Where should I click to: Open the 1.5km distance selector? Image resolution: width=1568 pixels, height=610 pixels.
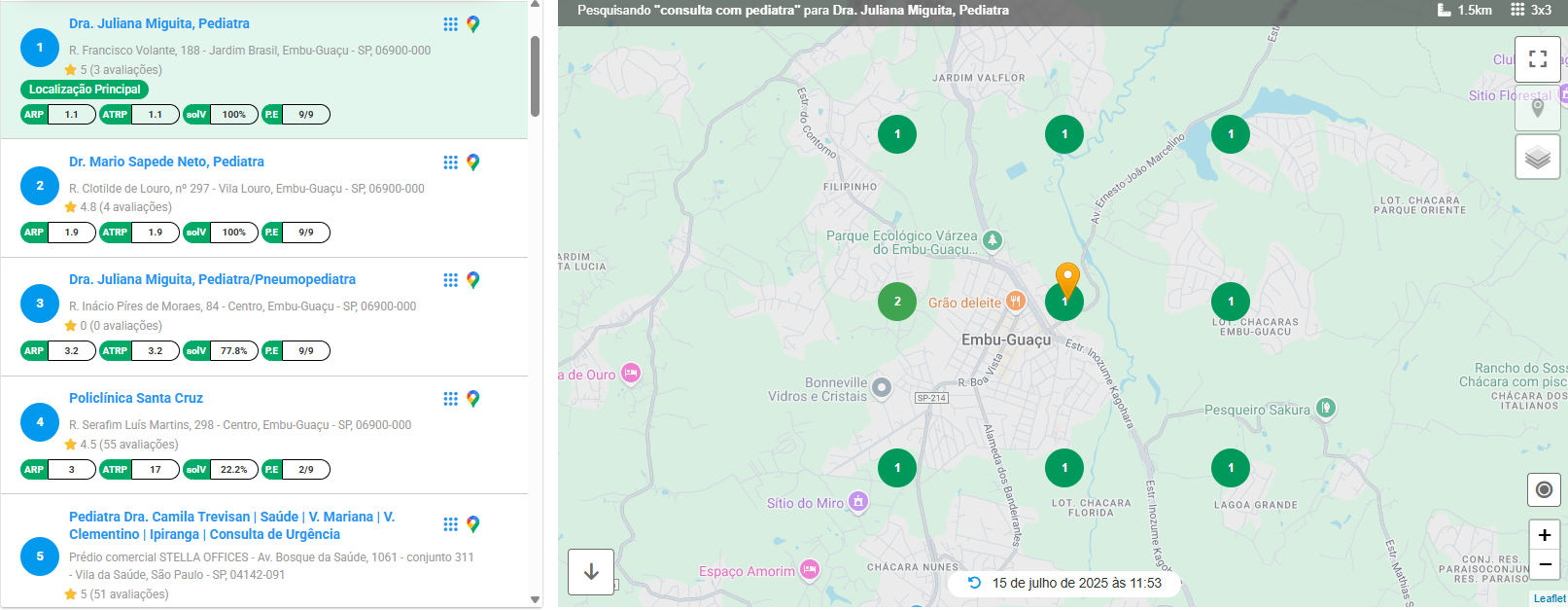click(x=1465, y=10)
